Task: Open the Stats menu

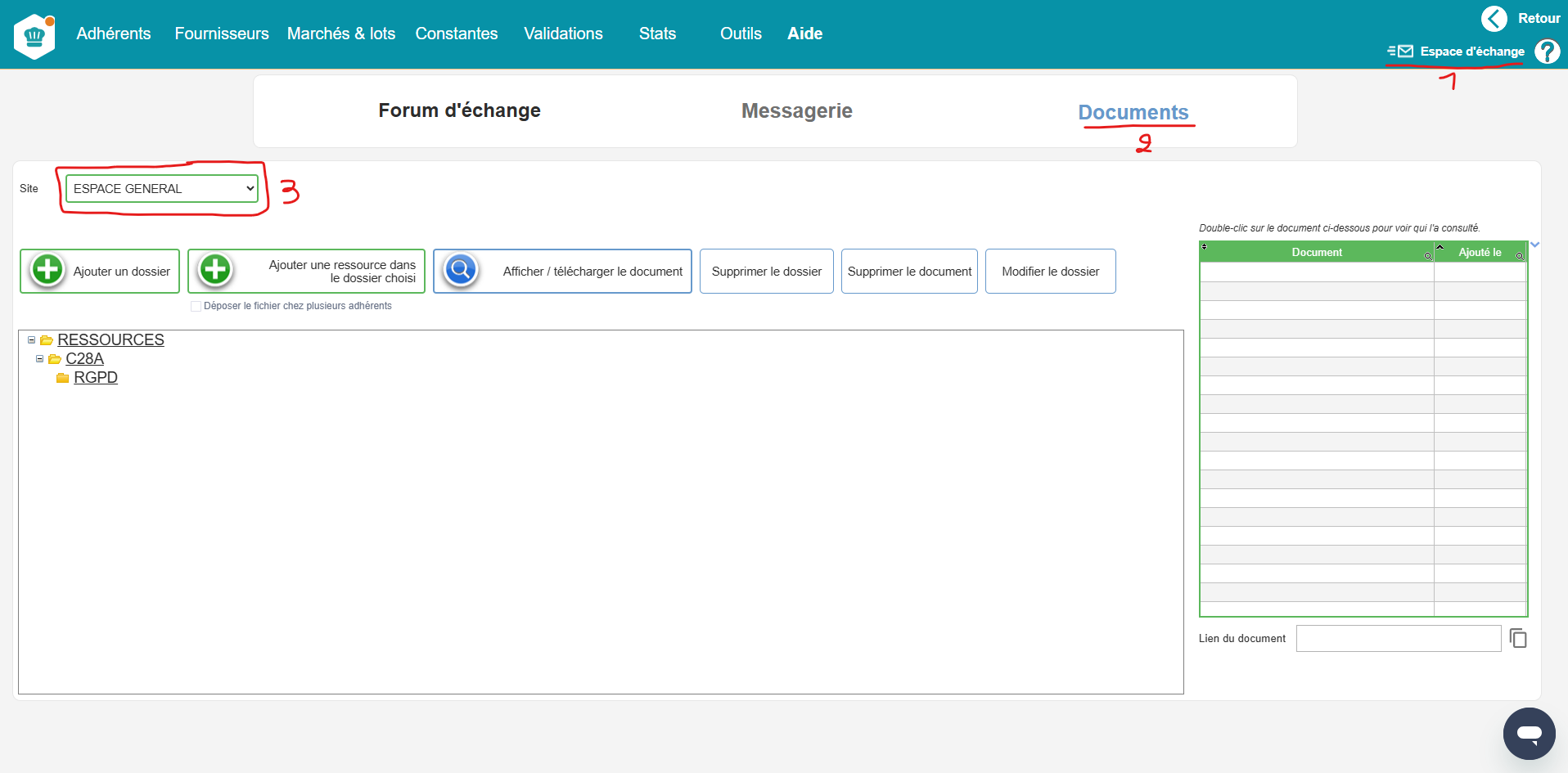Action: (x=658, y=34)
